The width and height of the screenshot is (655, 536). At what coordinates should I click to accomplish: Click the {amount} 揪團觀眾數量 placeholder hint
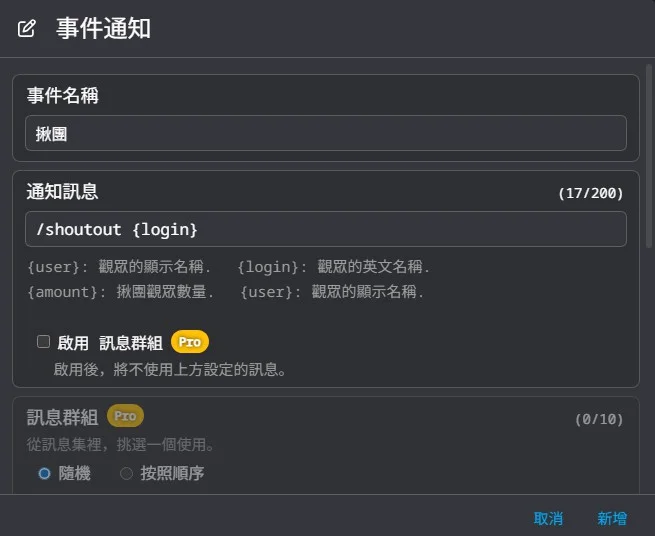[121, 292]
